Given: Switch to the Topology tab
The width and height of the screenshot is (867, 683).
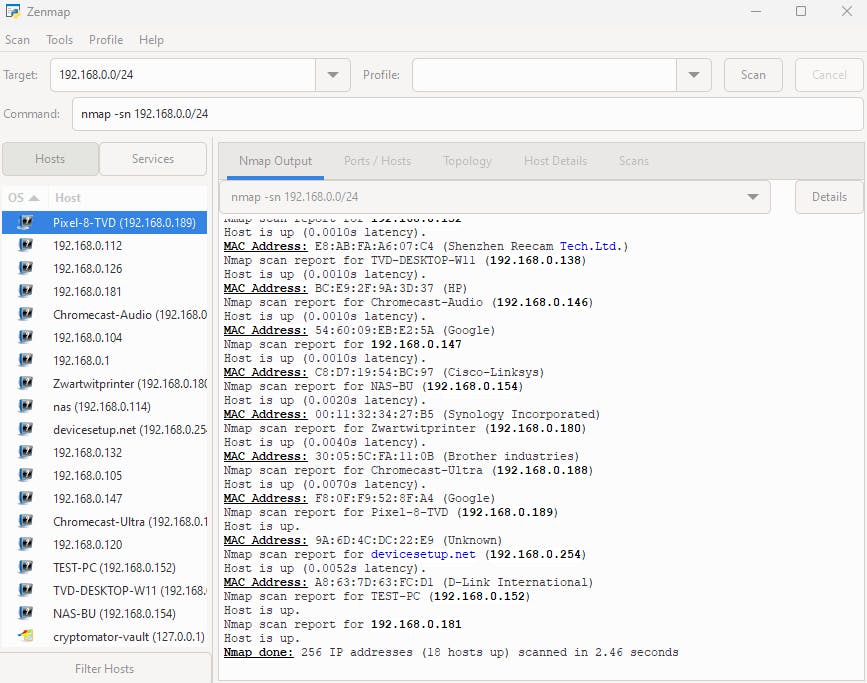Looking at the screenshot, I should 467,161.
